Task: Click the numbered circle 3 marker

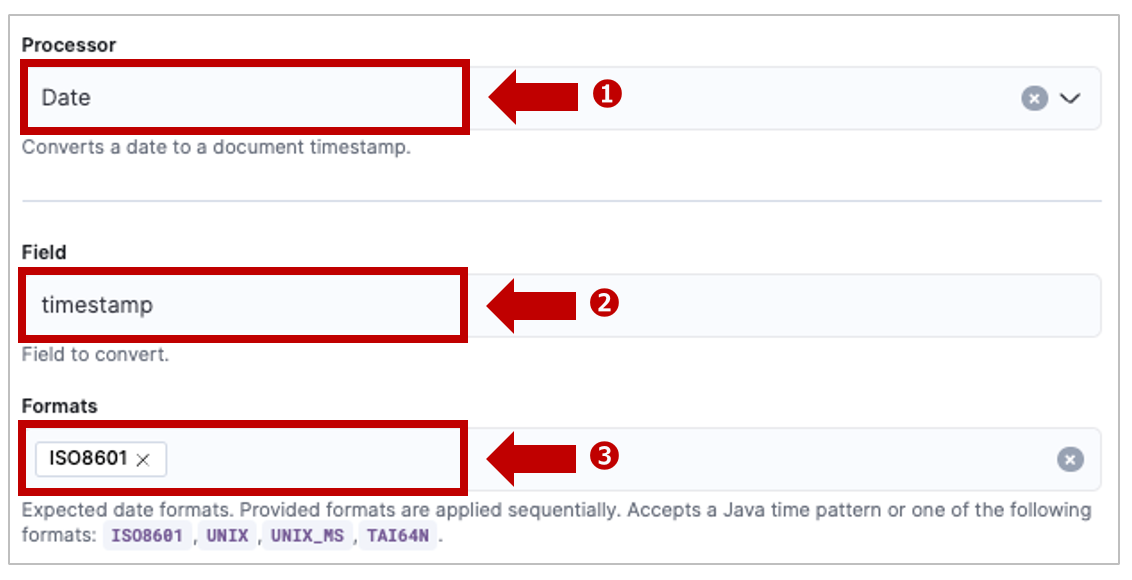Action: [605, 456]
